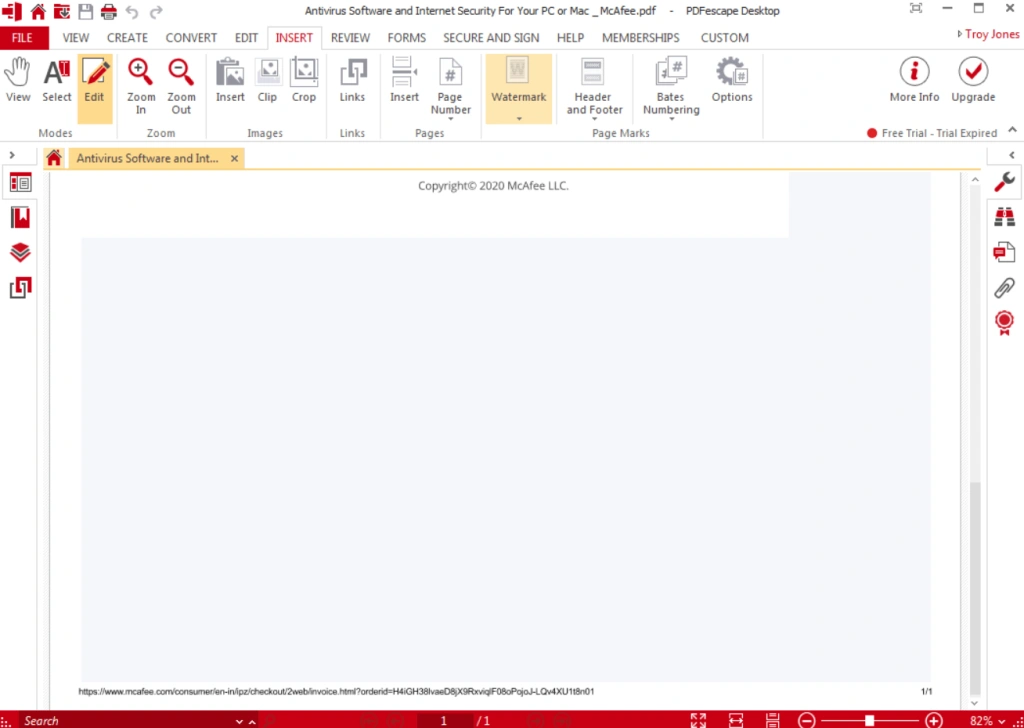
Task: Click the Zoom Out magnifier
Action: tap(181, 86)
